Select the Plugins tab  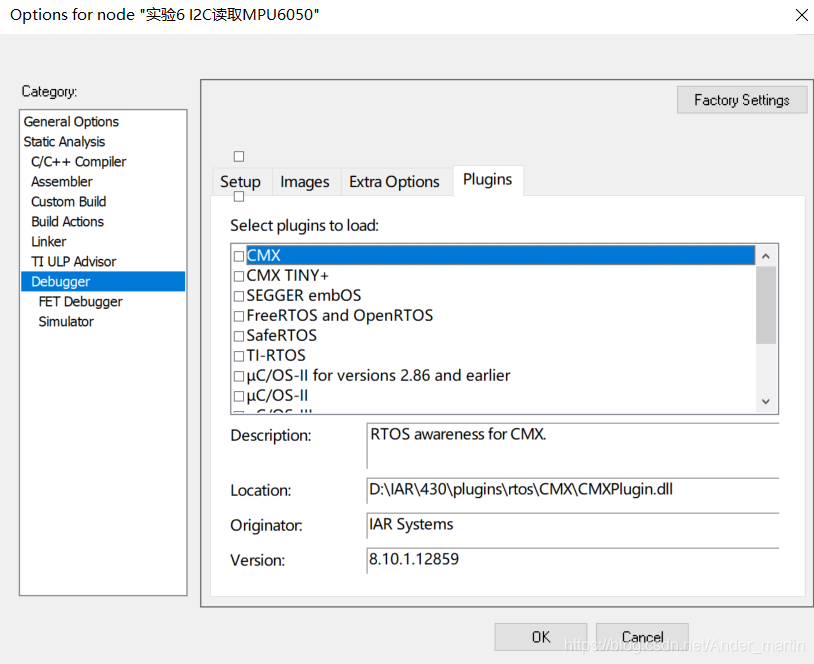(x=487, y=180)
